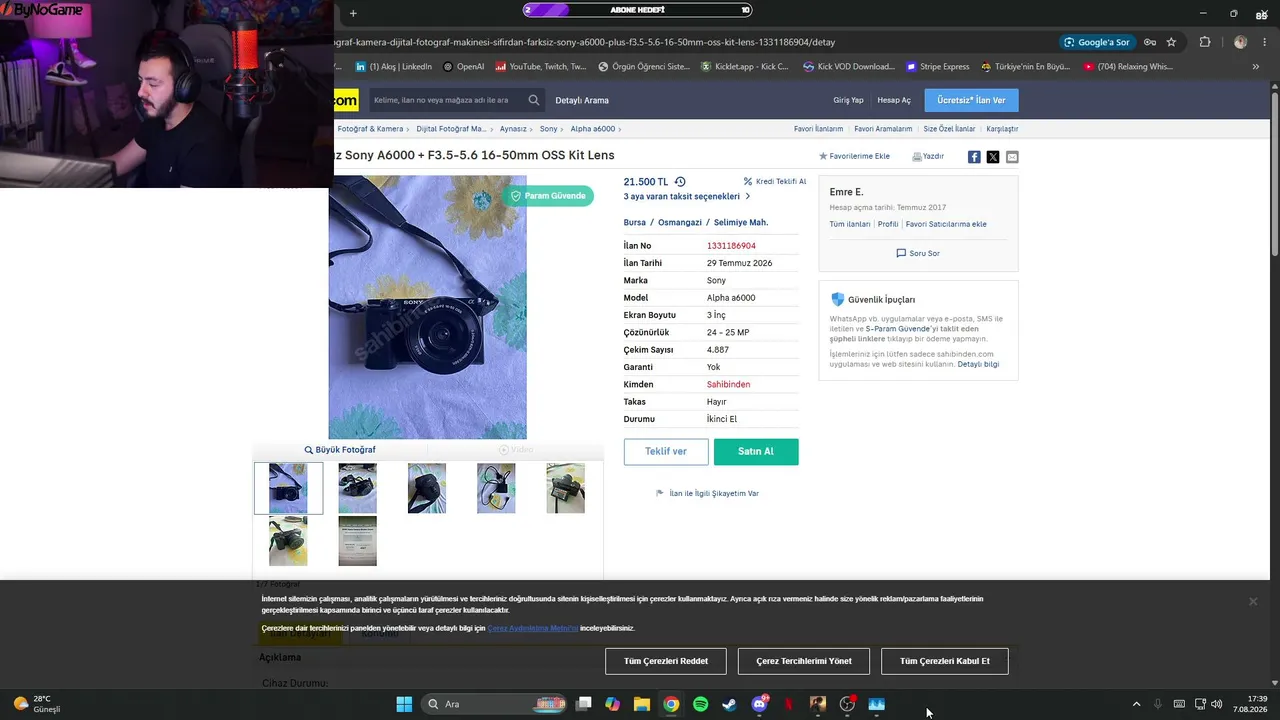1280x720 pixels.
Task: Share the listing by email icon
Action: pyautogui.click(x=1012, y=157)
